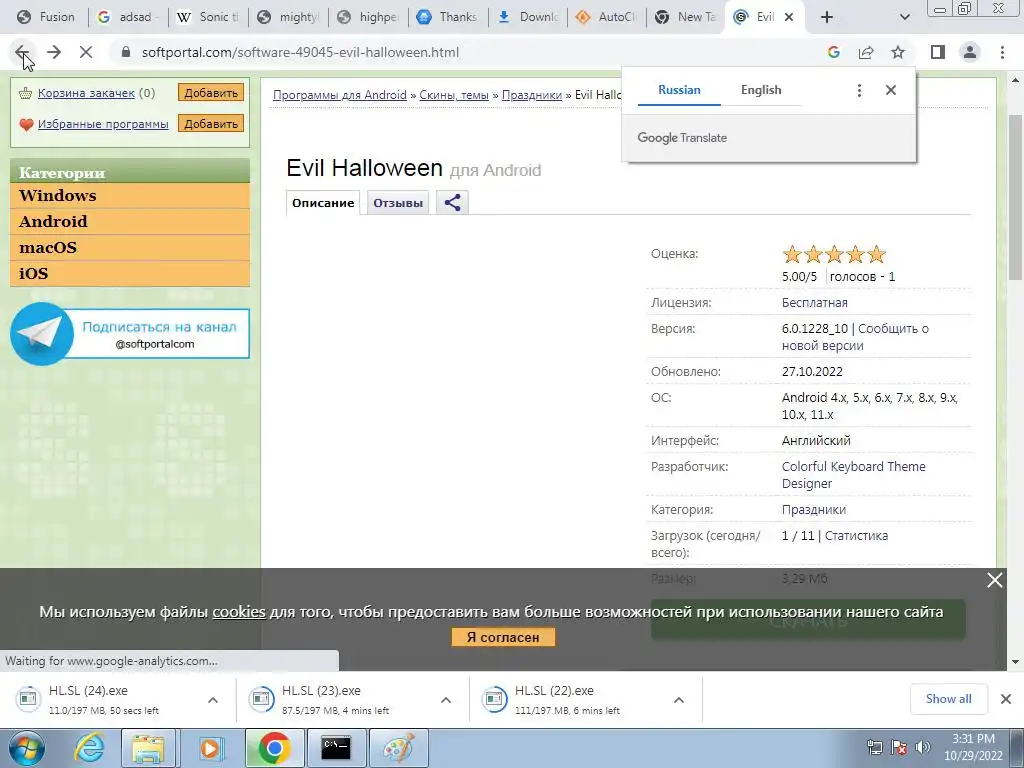Bookmark this page with the star icon
The image size is (1024, 768).
(x=898, y=52)
